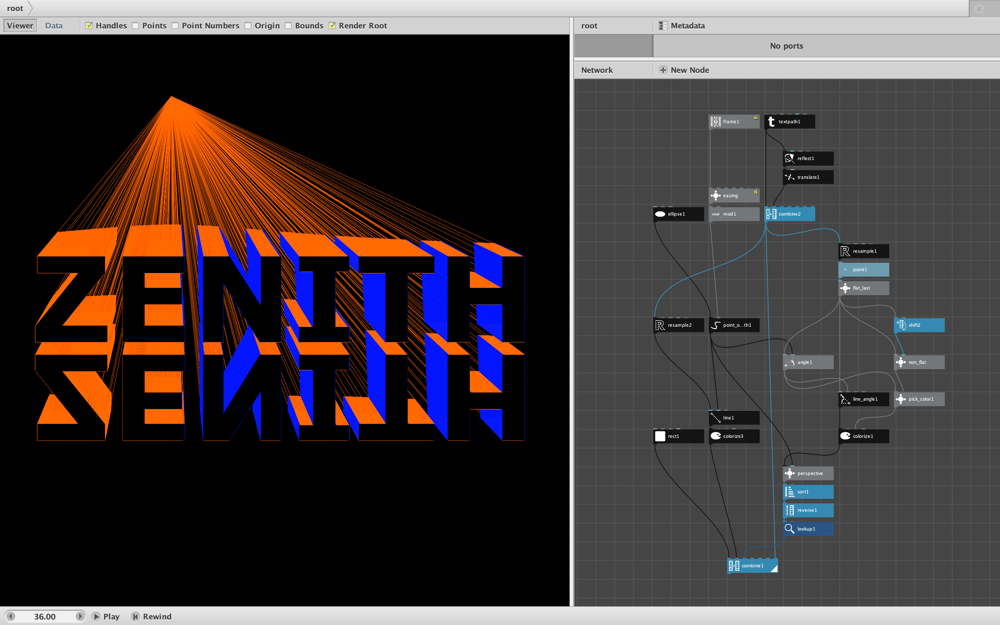Disable the Handles checkbox

89,26
